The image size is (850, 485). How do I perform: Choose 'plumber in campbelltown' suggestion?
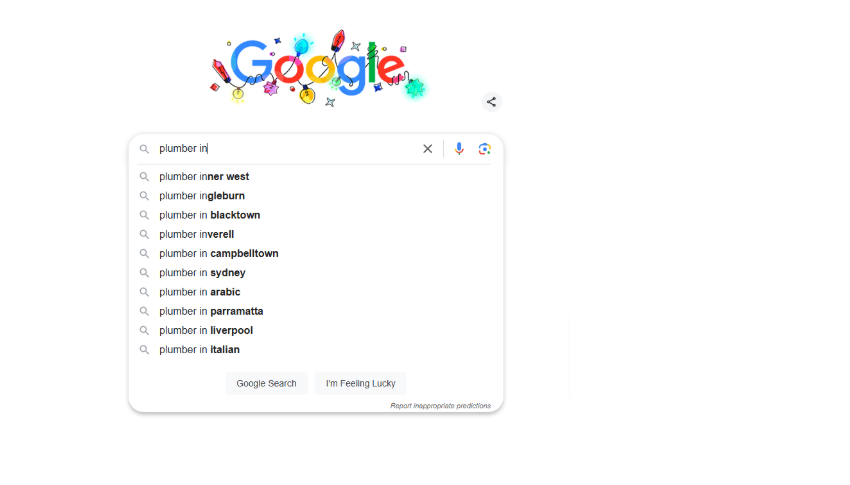tap(218, 254)
